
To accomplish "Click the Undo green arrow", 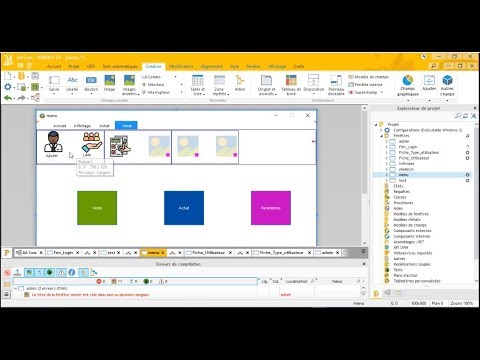I will 8,98.
